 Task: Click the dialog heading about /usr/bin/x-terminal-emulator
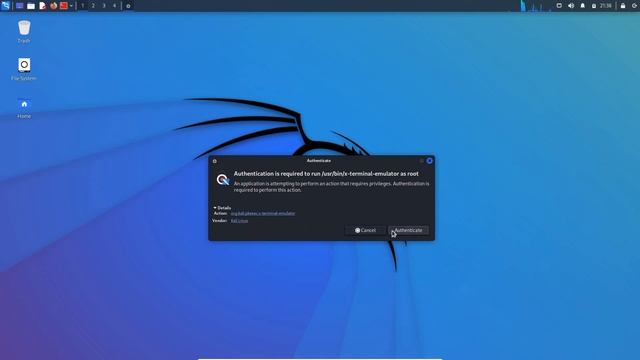(x=326, y=173)
